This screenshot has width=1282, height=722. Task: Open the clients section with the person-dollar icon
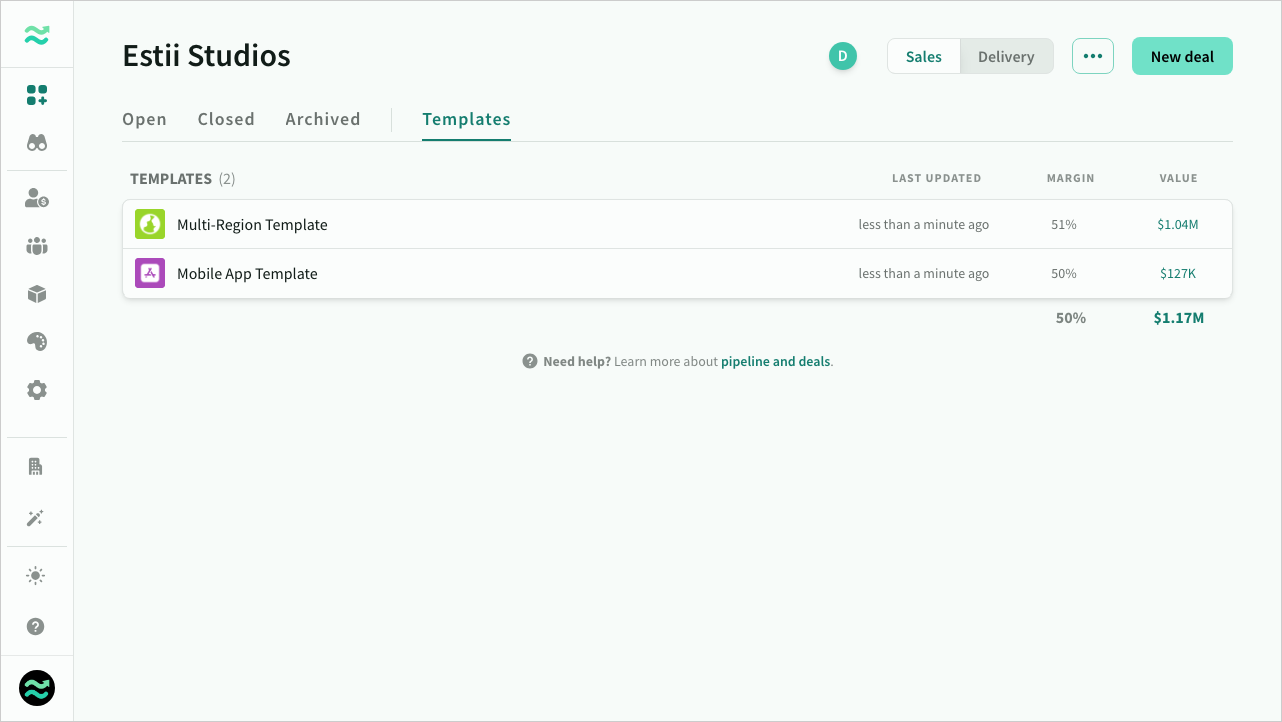pyautogui.click(x=37, y=198)
